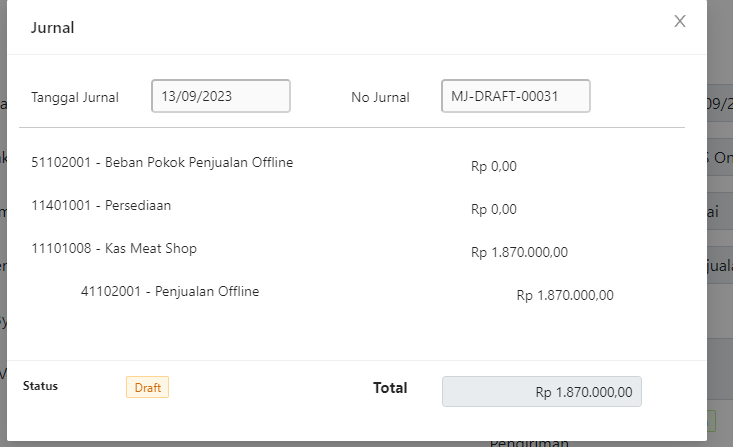Click the Status label

pyautogui.click(x=40, y=386)
